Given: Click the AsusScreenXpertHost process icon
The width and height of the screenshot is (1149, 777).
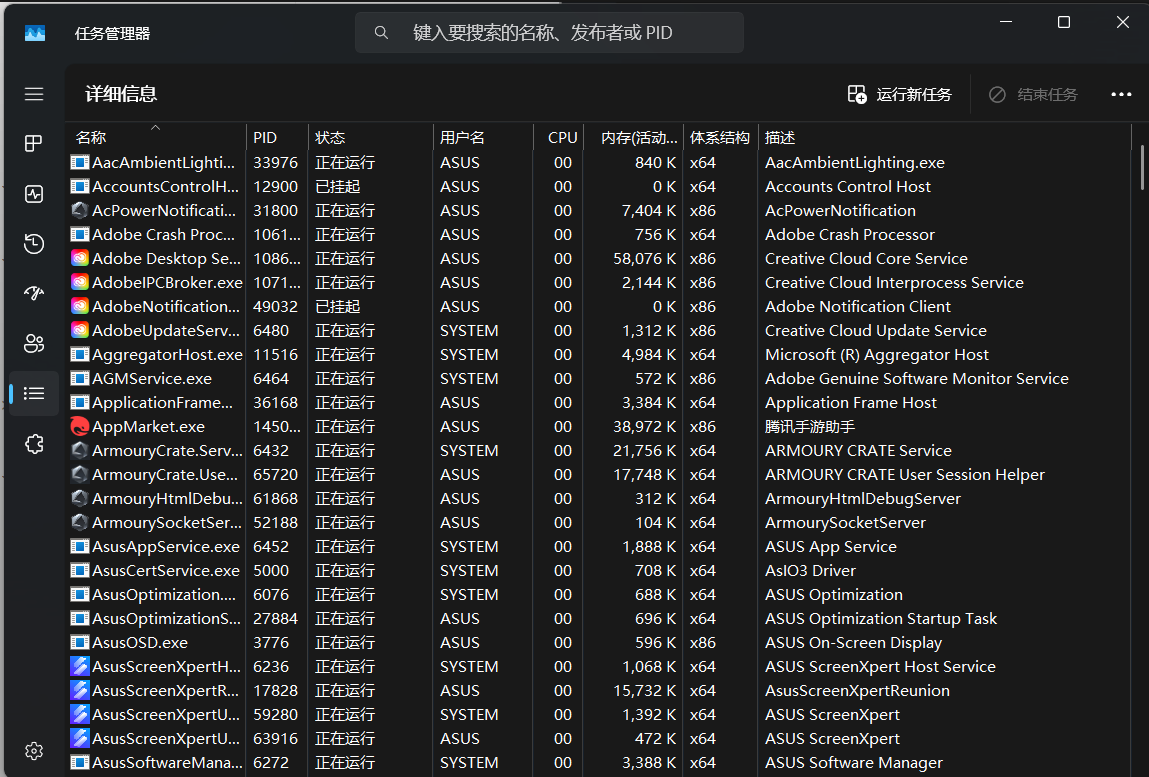Looking at the screenshot, I should coord(80,666).
